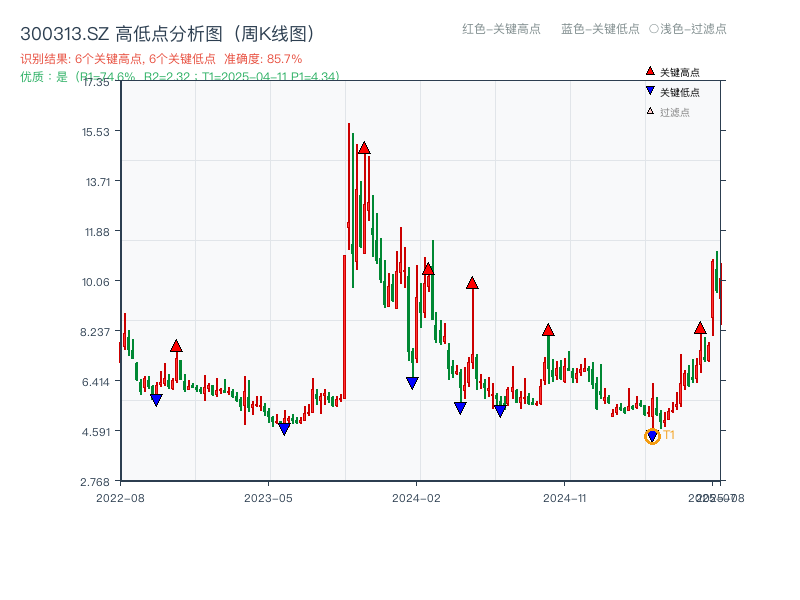The image size is (800, 600).
Task: Click the red 关键高点 triangle legend icon
Action: coord(650,71)
